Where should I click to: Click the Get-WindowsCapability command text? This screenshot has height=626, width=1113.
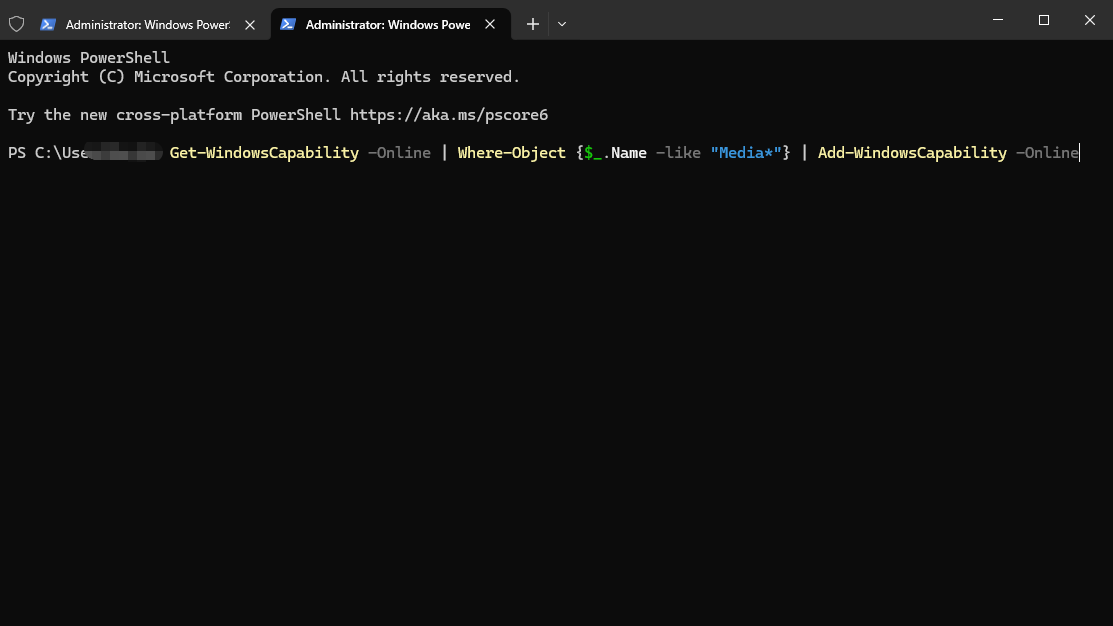point(264,153)
